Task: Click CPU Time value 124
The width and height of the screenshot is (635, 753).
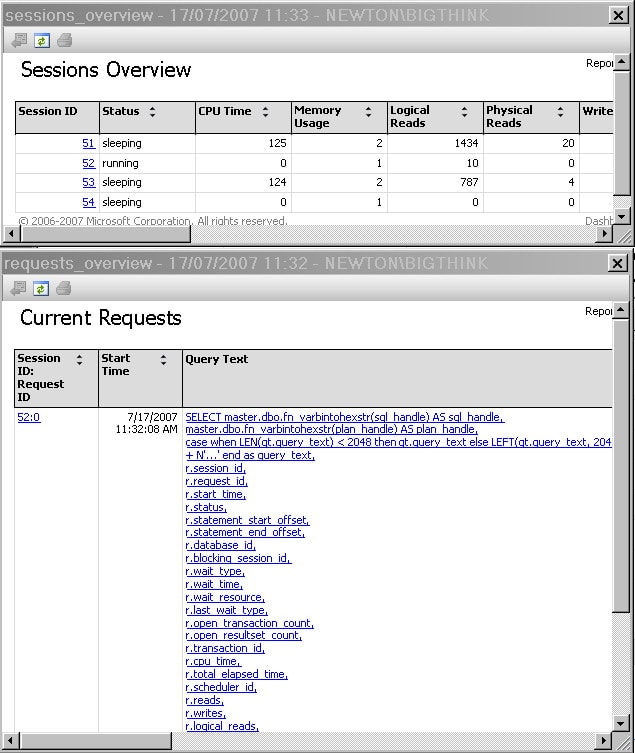Action: point(278,182)
